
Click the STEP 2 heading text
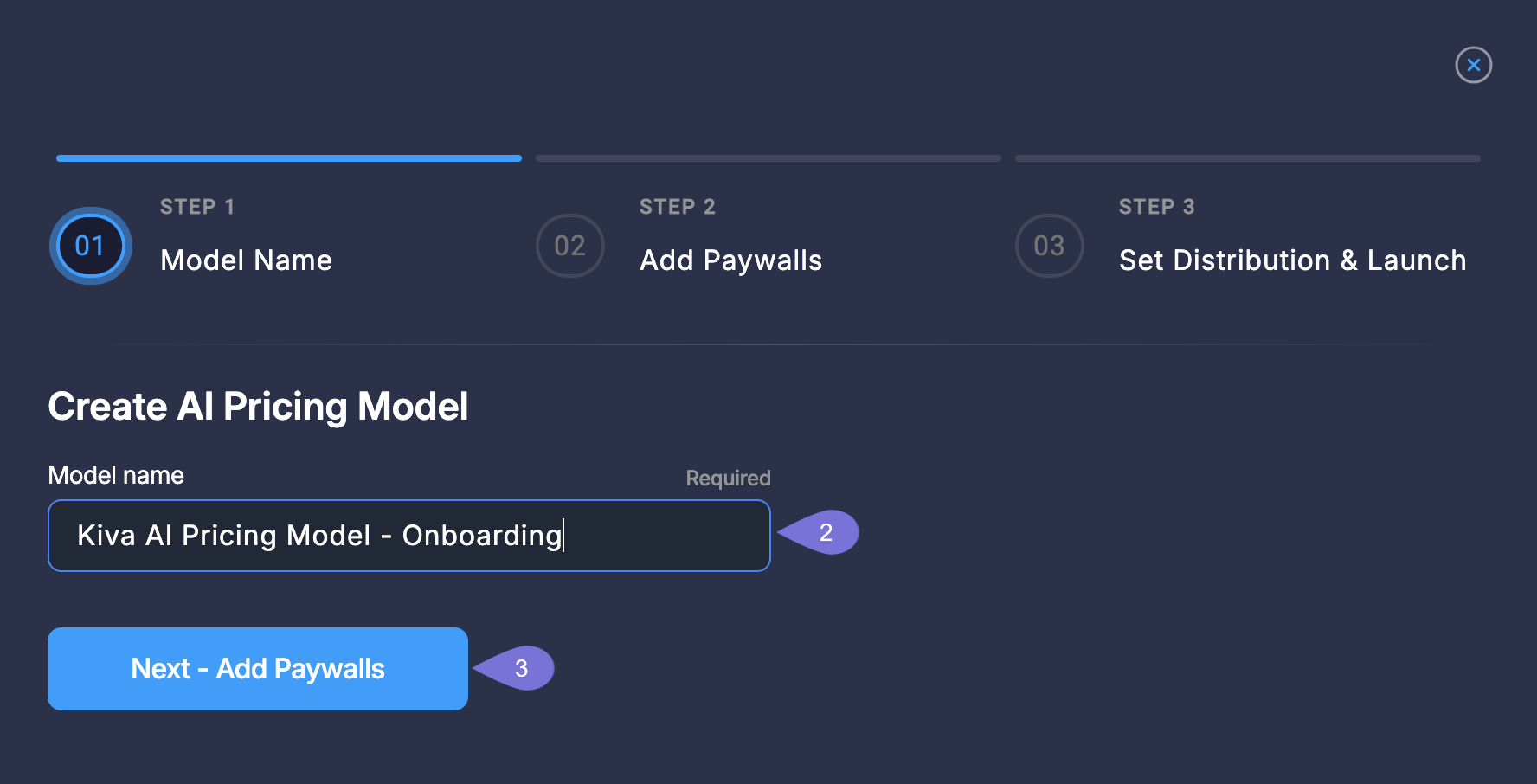point(677,206)
